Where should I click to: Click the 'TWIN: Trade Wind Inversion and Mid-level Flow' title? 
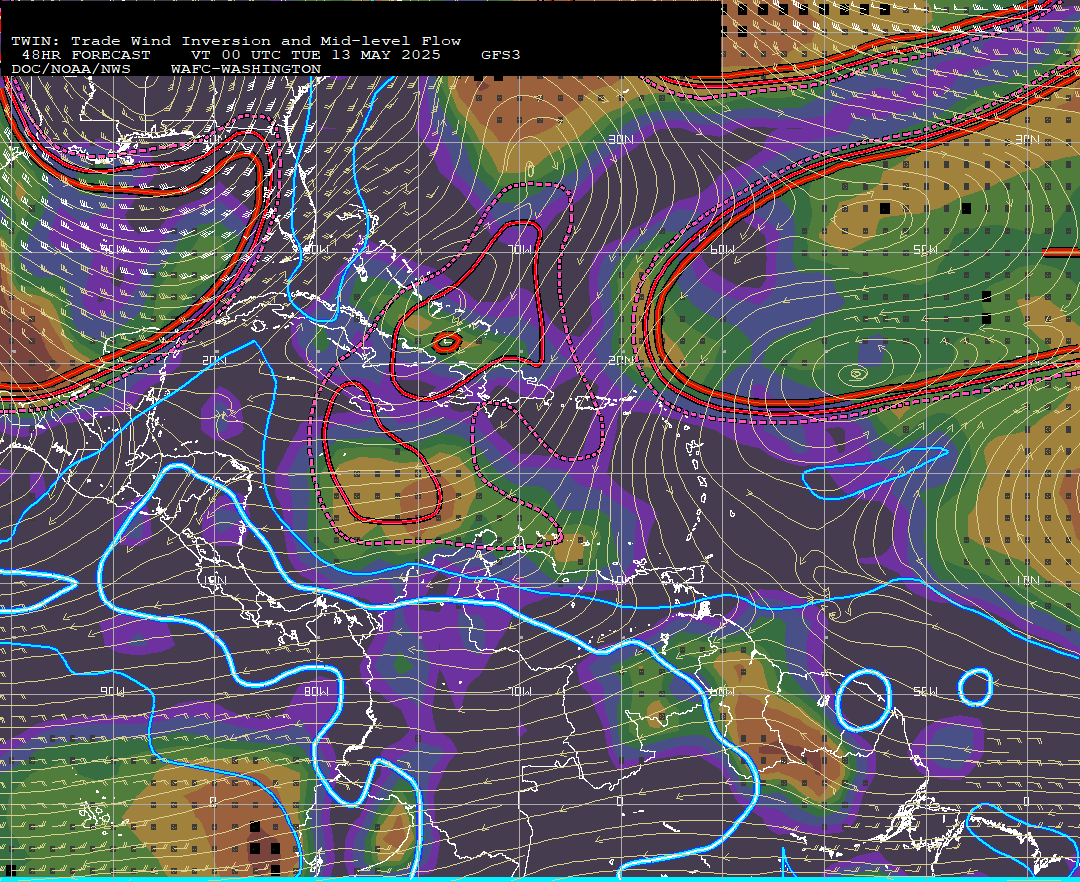pyautogui.click(x=236, y=41)
